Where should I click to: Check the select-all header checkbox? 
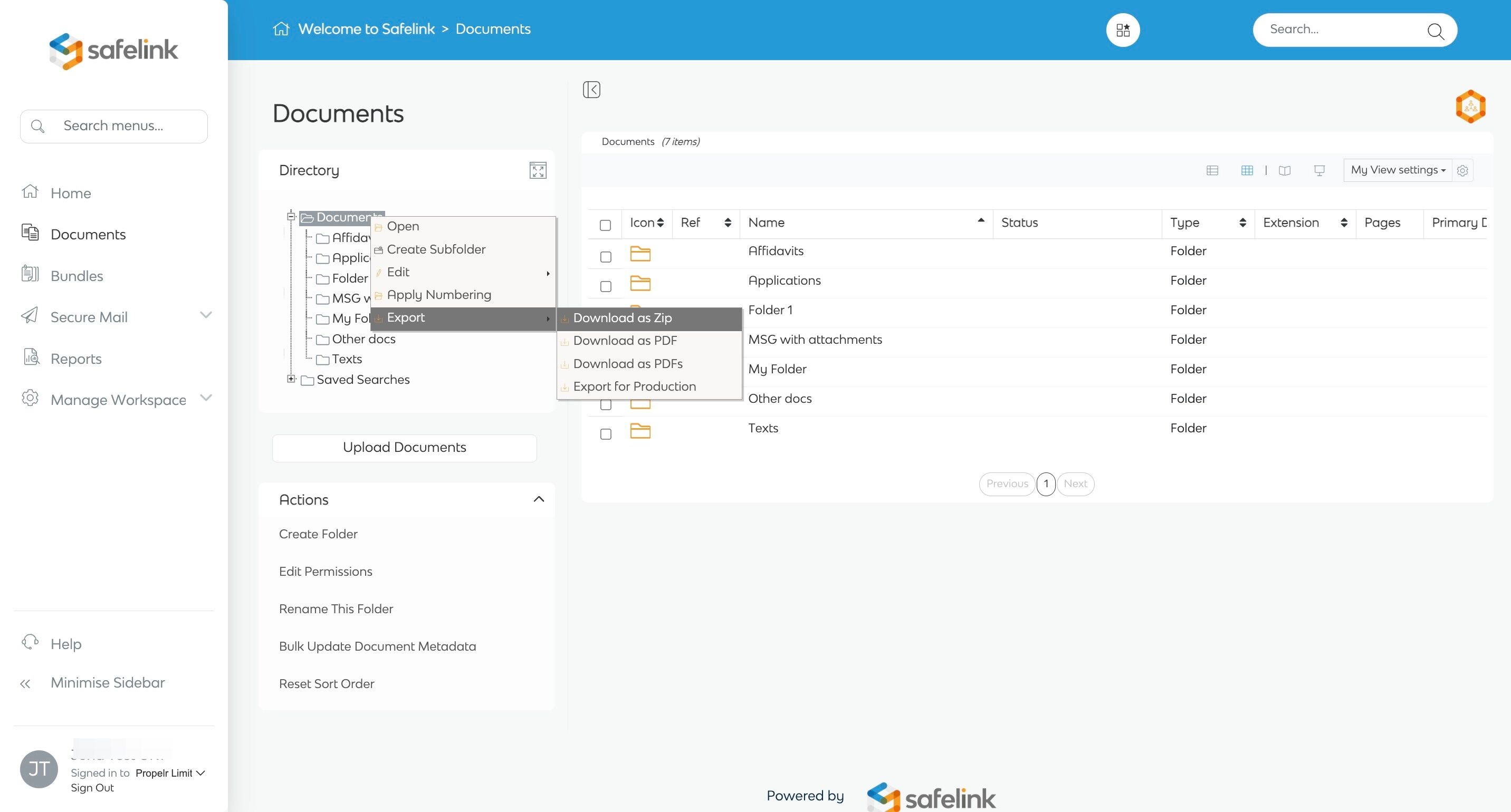pos(605,225)
